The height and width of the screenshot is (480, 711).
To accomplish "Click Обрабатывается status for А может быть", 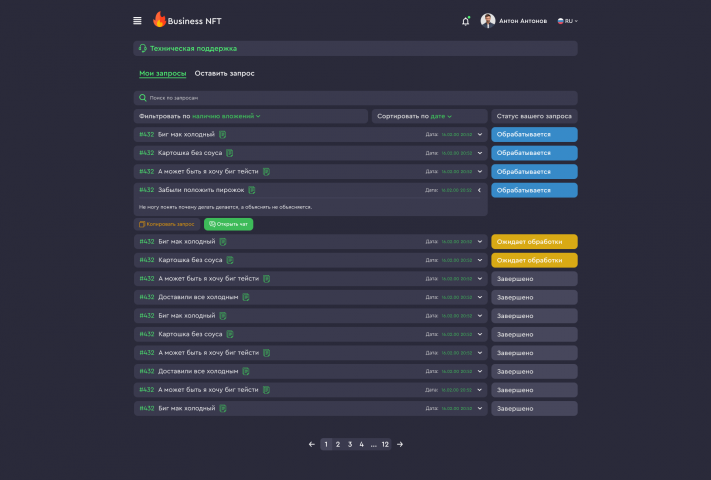I will pyautogui.click(x=534, y=171).
